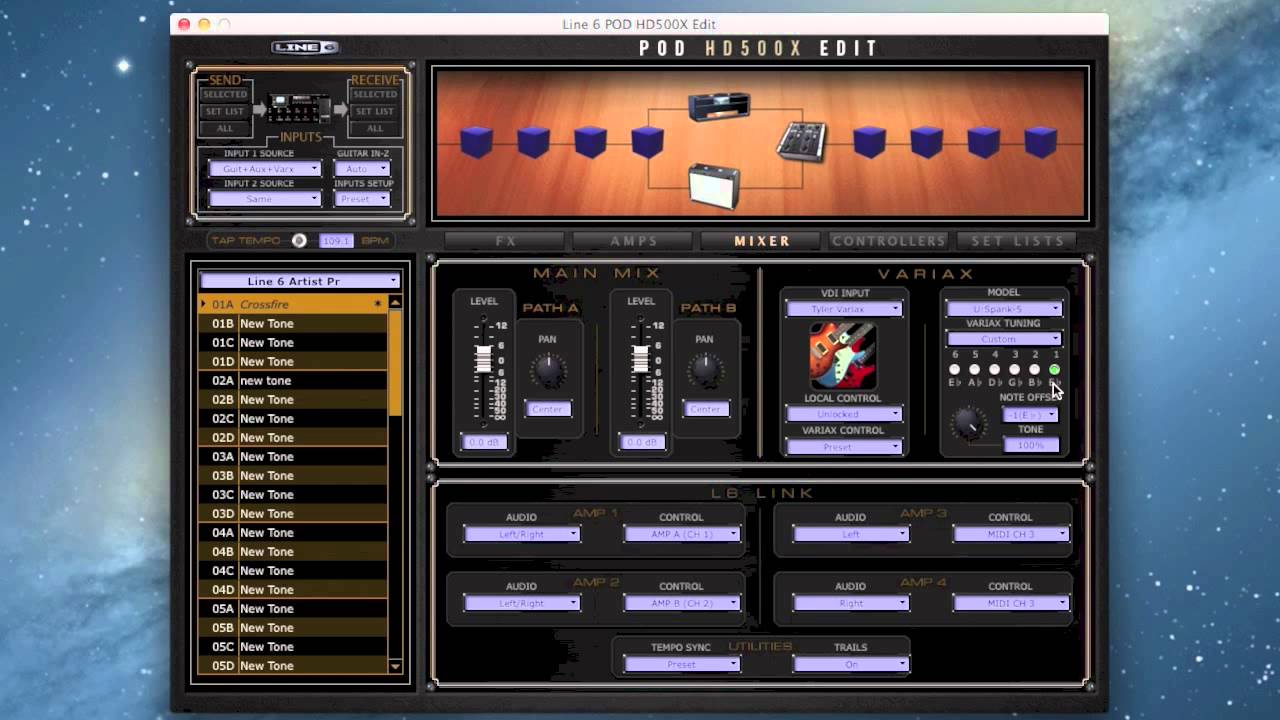This screenshot has width=1280, height=720.
Task: Open the Input 2 Source dropdown
Action: tap(265, 199)
